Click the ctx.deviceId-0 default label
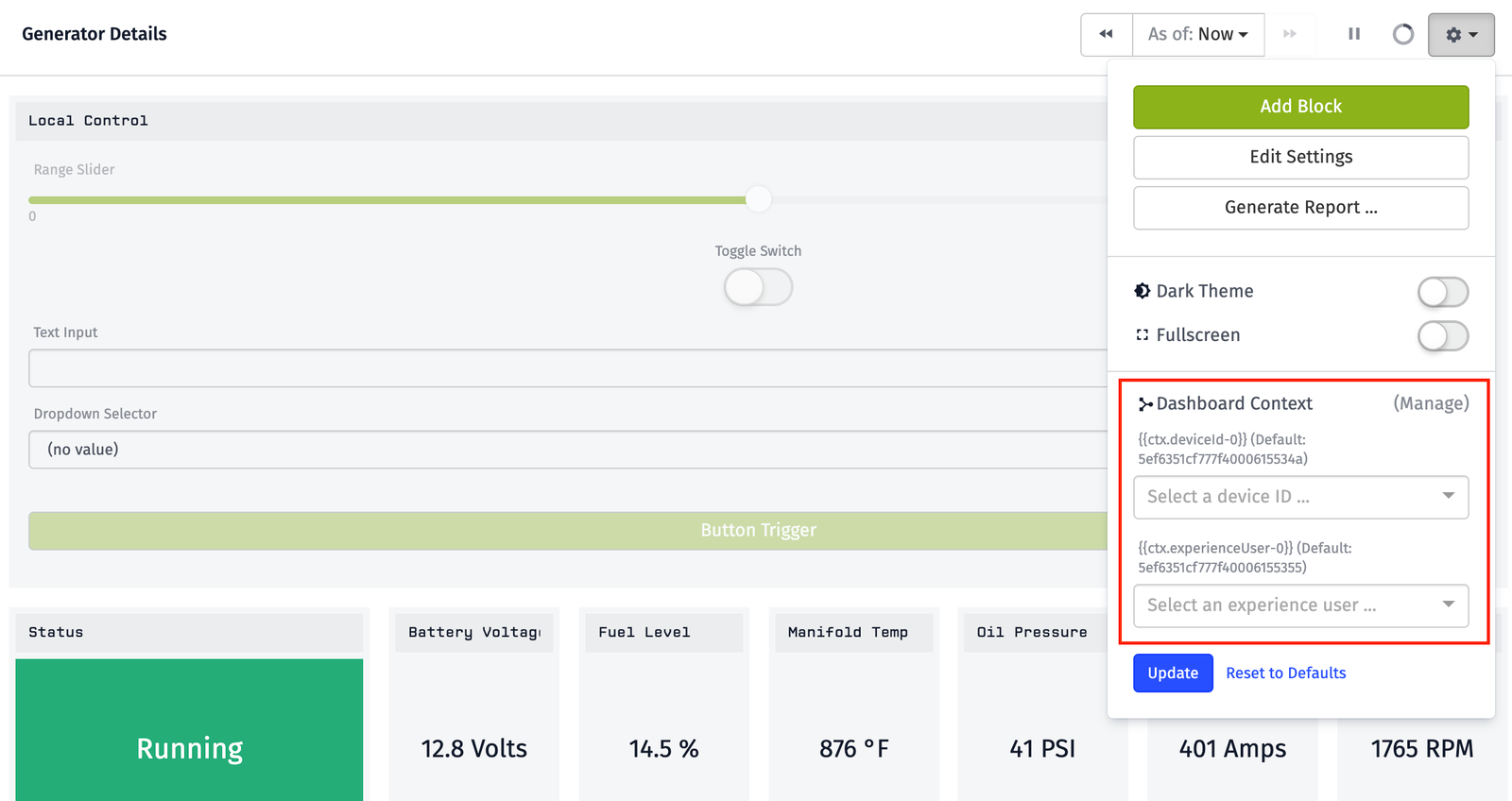This screenshot has height=801, width=1512. click(x=1223, y=450)
